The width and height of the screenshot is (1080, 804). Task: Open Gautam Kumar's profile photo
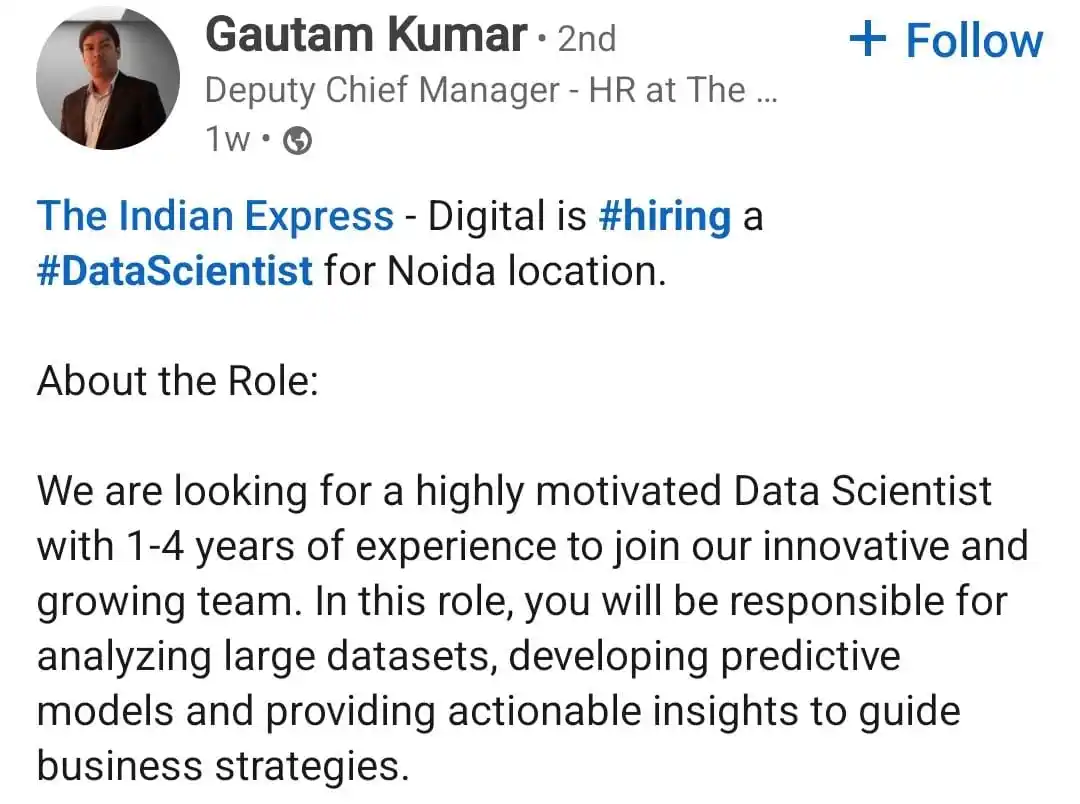[x=107, y=78]
